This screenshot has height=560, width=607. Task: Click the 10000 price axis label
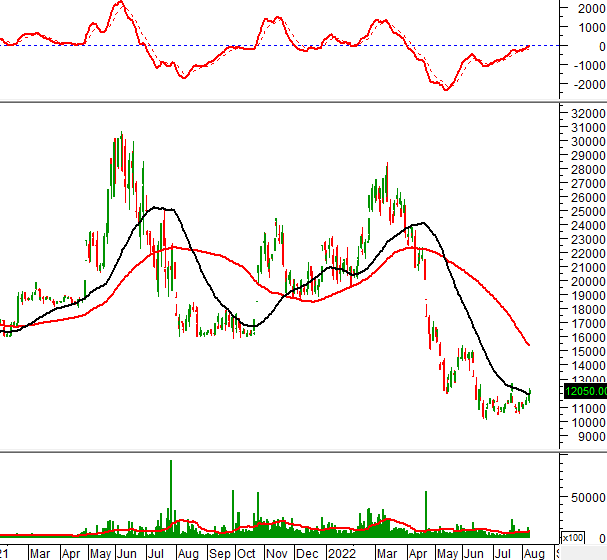click(588, 422)
